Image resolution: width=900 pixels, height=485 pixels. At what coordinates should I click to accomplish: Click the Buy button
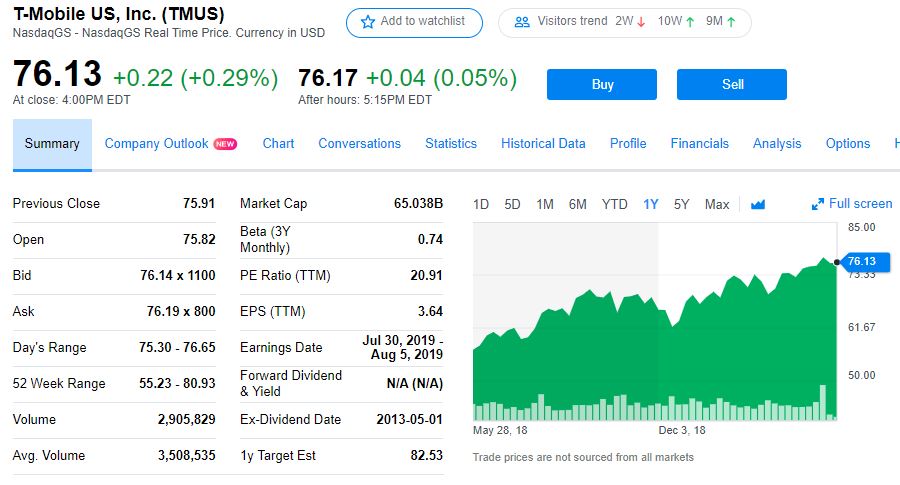point(602,84)
